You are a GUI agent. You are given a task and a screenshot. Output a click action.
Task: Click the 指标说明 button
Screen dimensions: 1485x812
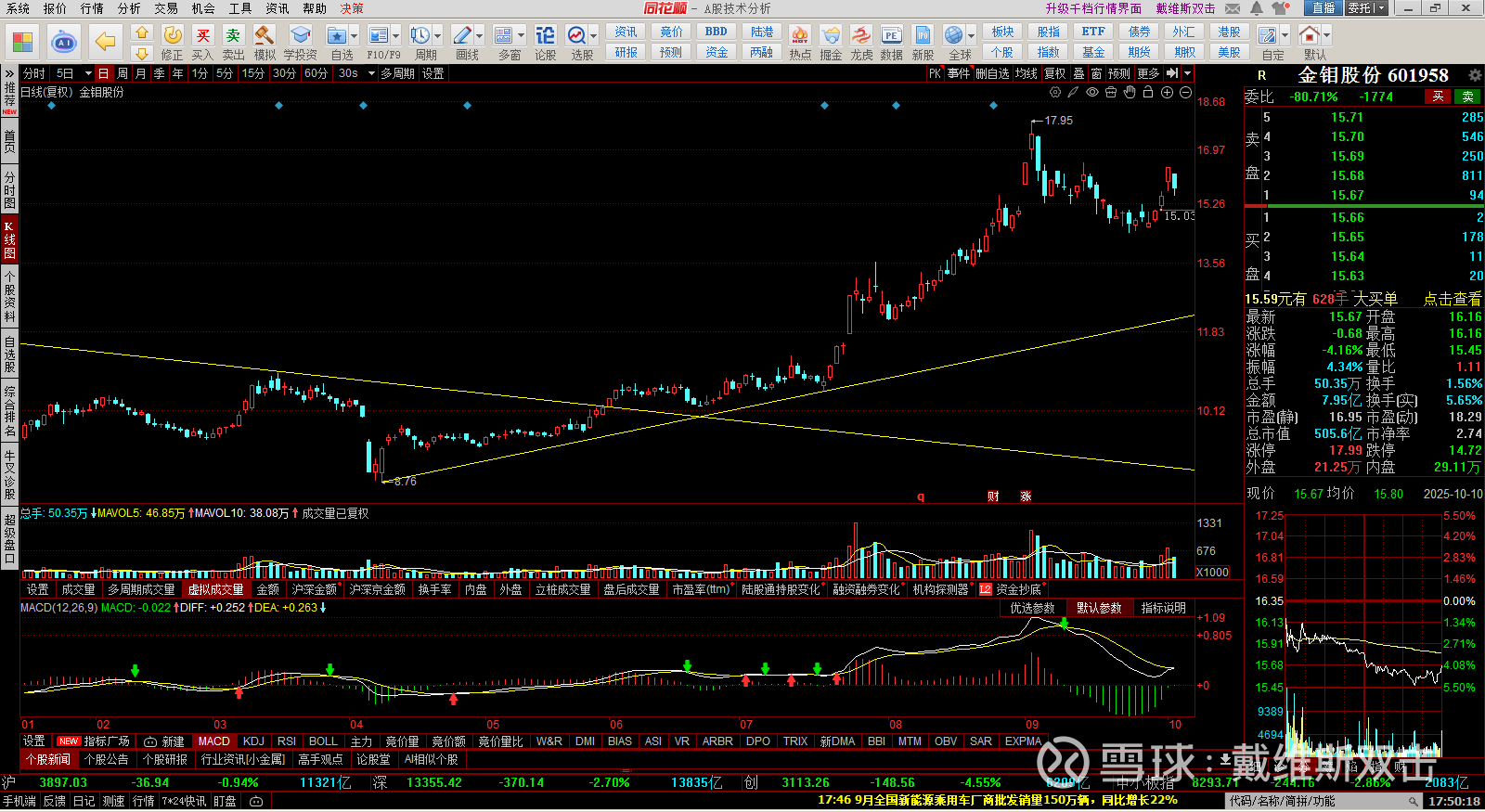(1163, 608)
